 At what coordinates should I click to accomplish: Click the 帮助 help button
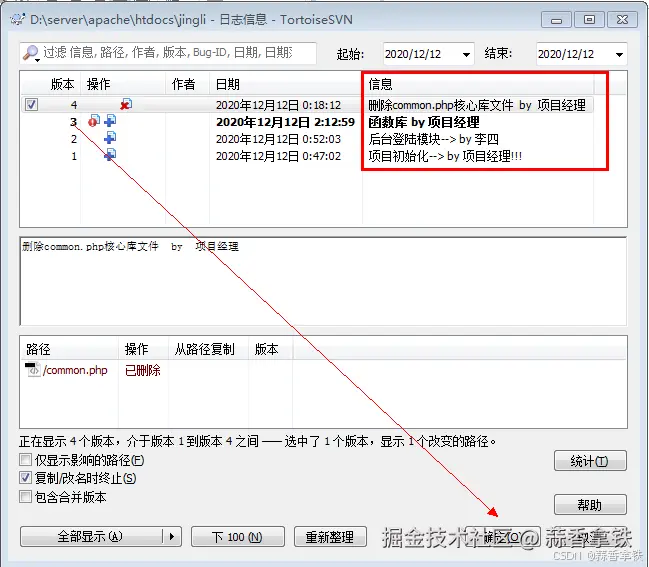point(590,505)
